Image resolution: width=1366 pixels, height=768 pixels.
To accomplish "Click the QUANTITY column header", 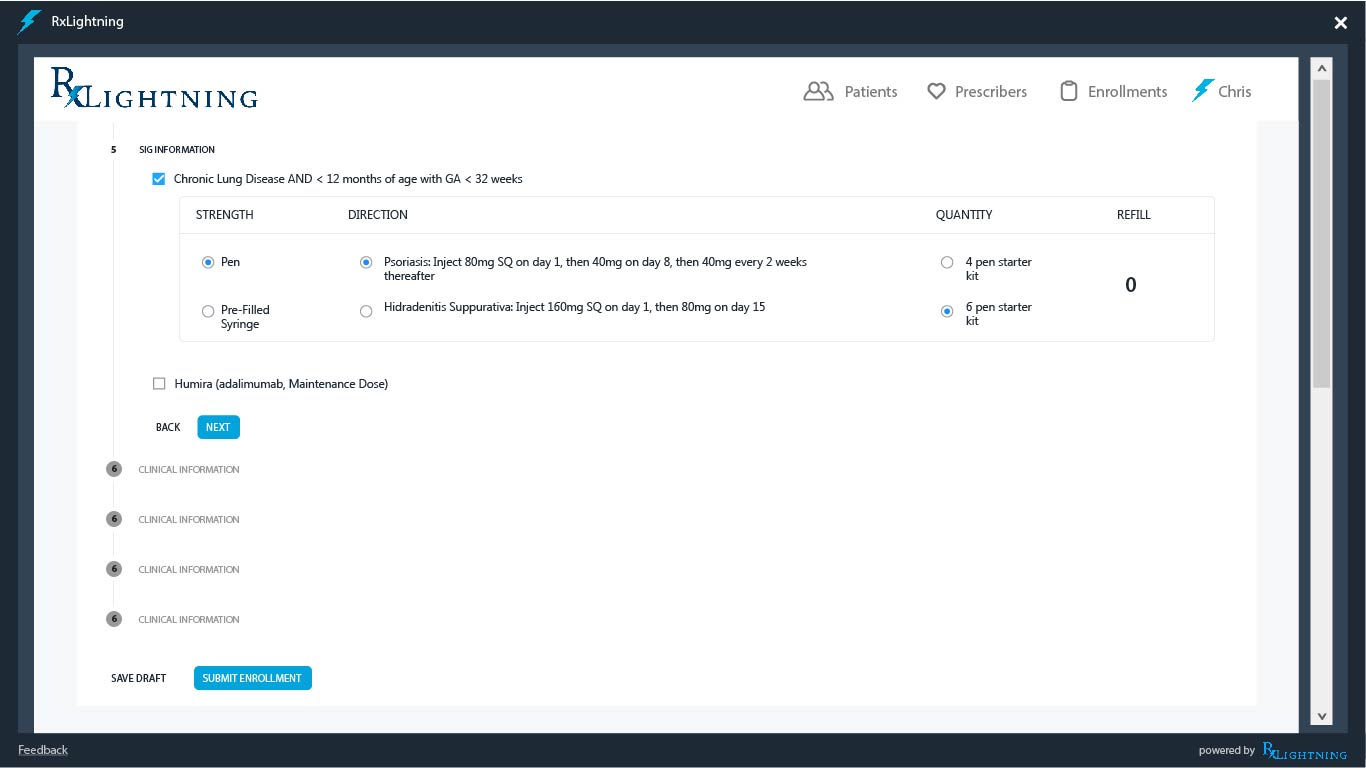I will click(964, 215).
